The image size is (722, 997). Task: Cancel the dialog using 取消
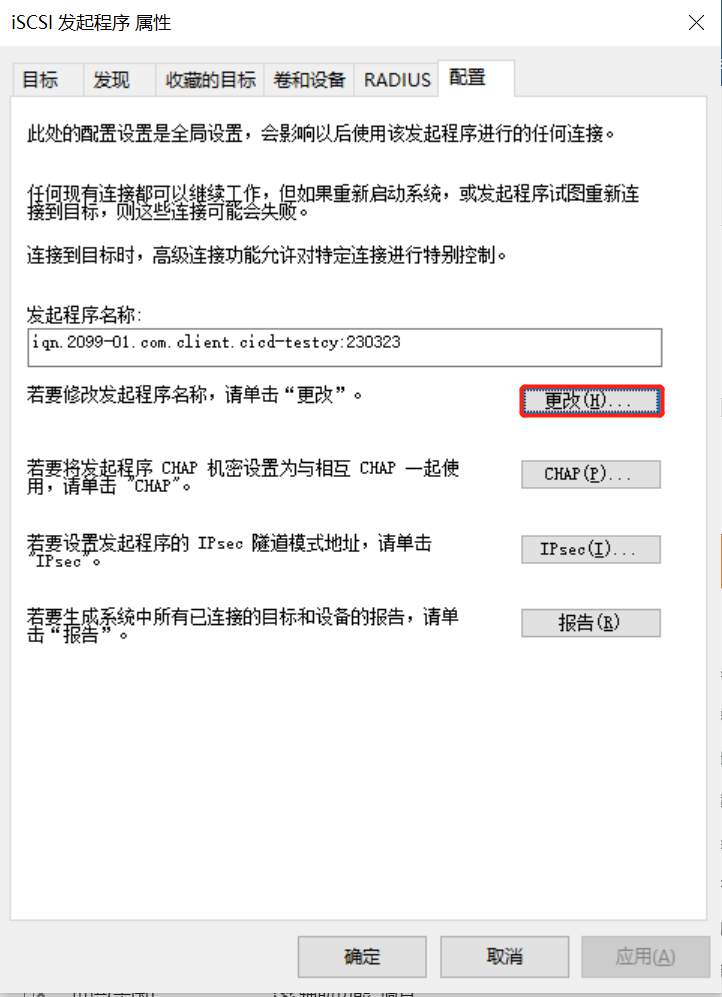(x=505, y=957)
